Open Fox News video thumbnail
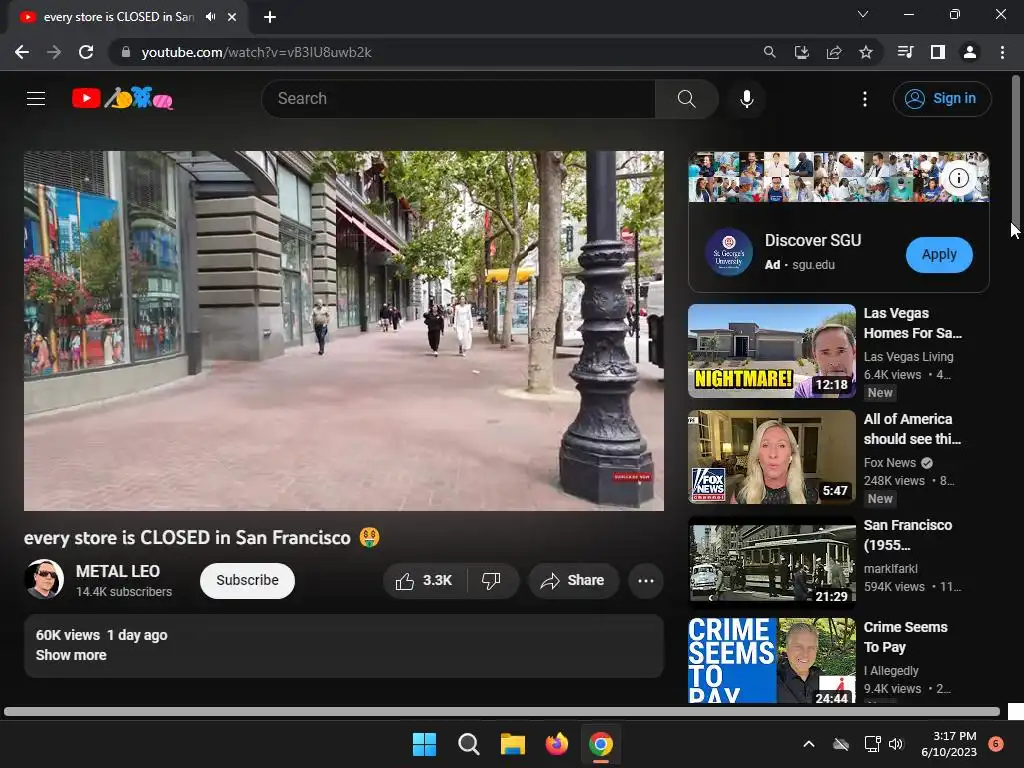The height and width of the screenshot is (768, 1024). pos(771,457)
